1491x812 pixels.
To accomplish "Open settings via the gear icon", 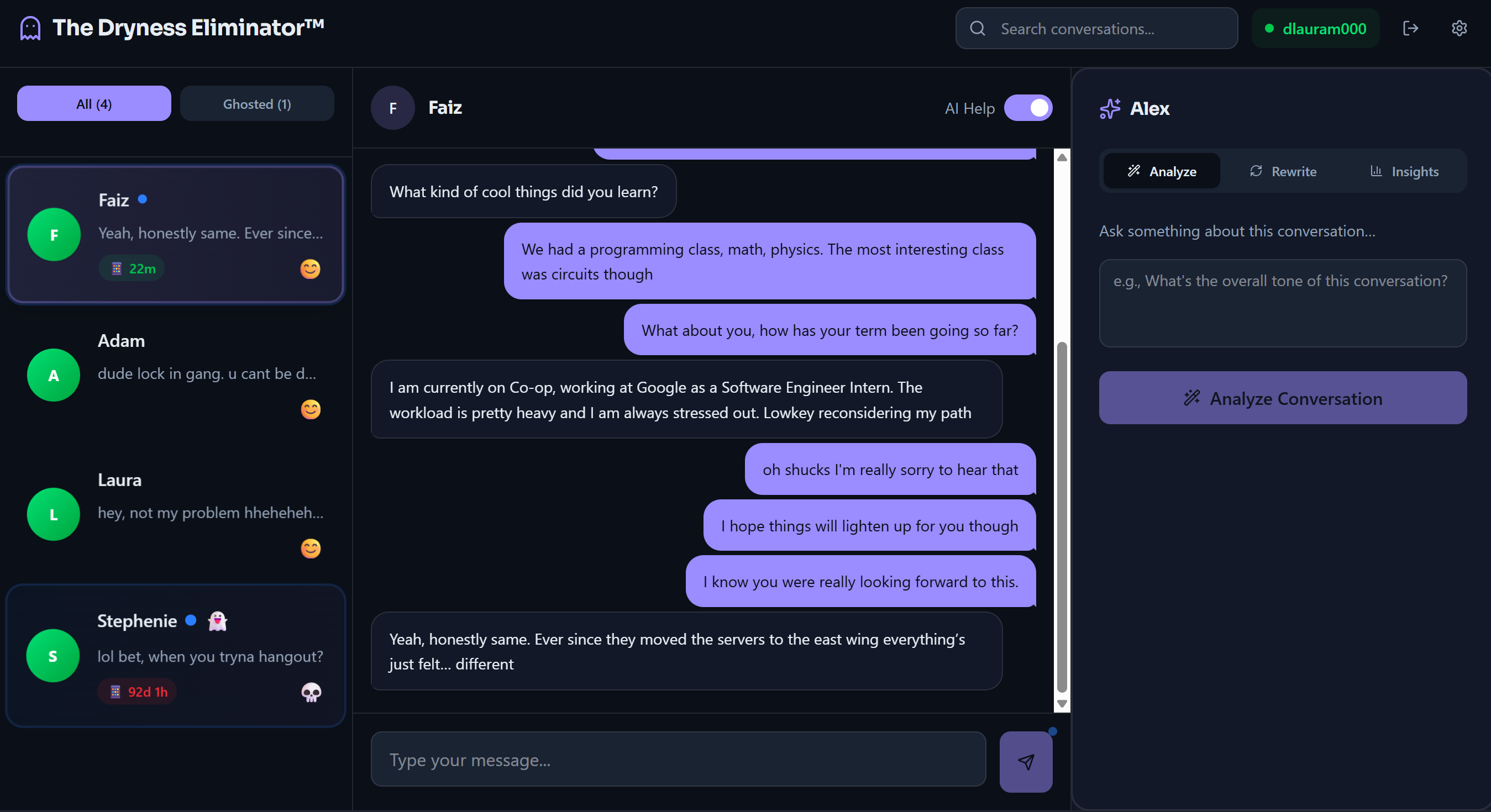I will (1459, 28).
